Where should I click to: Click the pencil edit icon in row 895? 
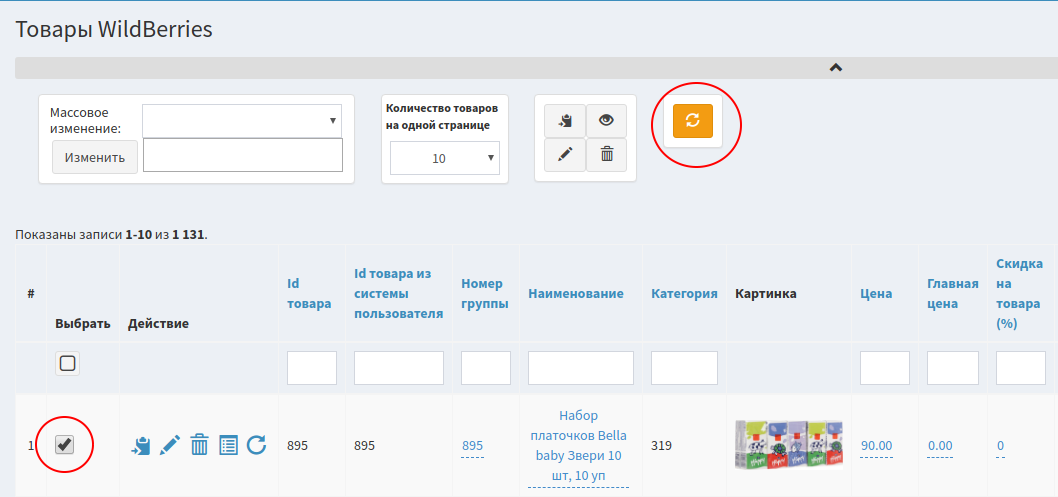click(x=169, y=445)
